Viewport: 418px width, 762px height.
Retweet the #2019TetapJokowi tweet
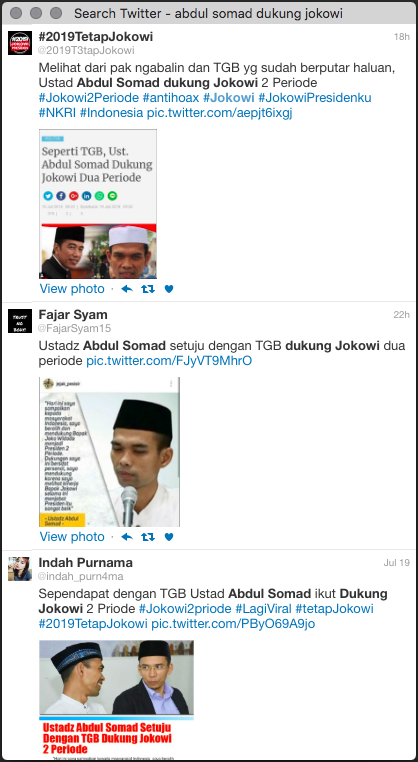[x=148, y=289]
